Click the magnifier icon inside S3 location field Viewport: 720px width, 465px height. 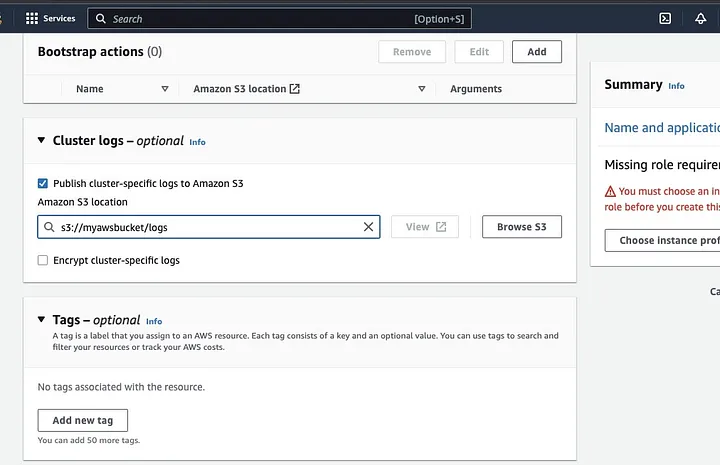click(49, 227)
